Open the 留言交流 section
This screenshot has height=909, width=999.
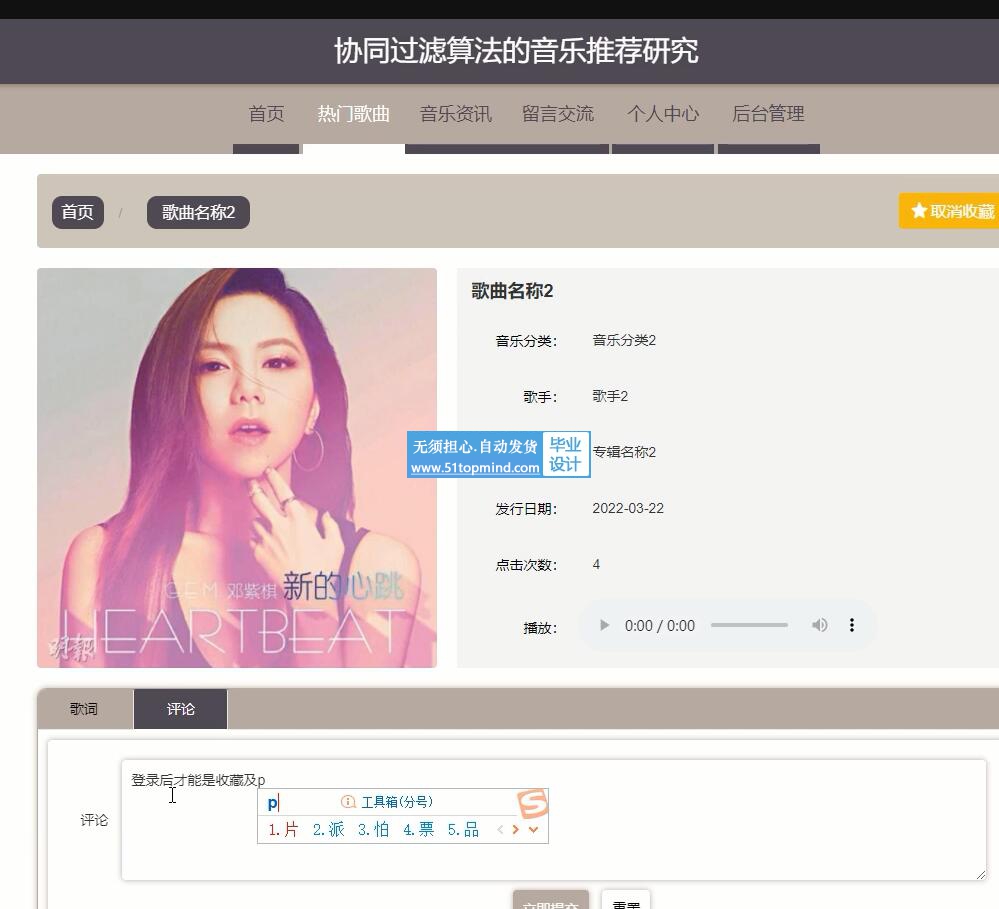[558, 114]
